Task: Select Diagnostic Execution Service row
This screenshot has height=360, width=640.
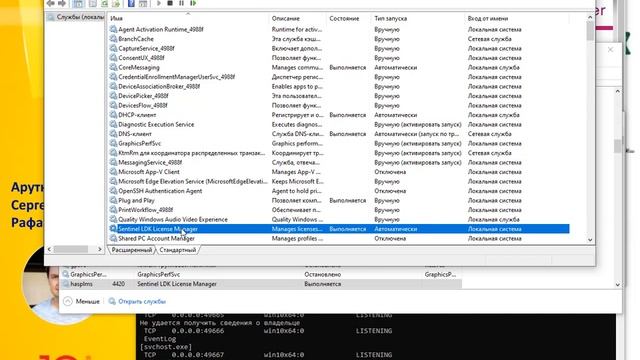Action: 339,124
